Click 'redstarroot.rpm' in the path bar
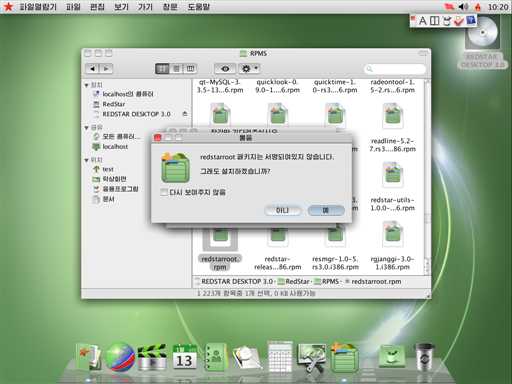512x384 pixels. pyautogui.click(x=373, y=282)
